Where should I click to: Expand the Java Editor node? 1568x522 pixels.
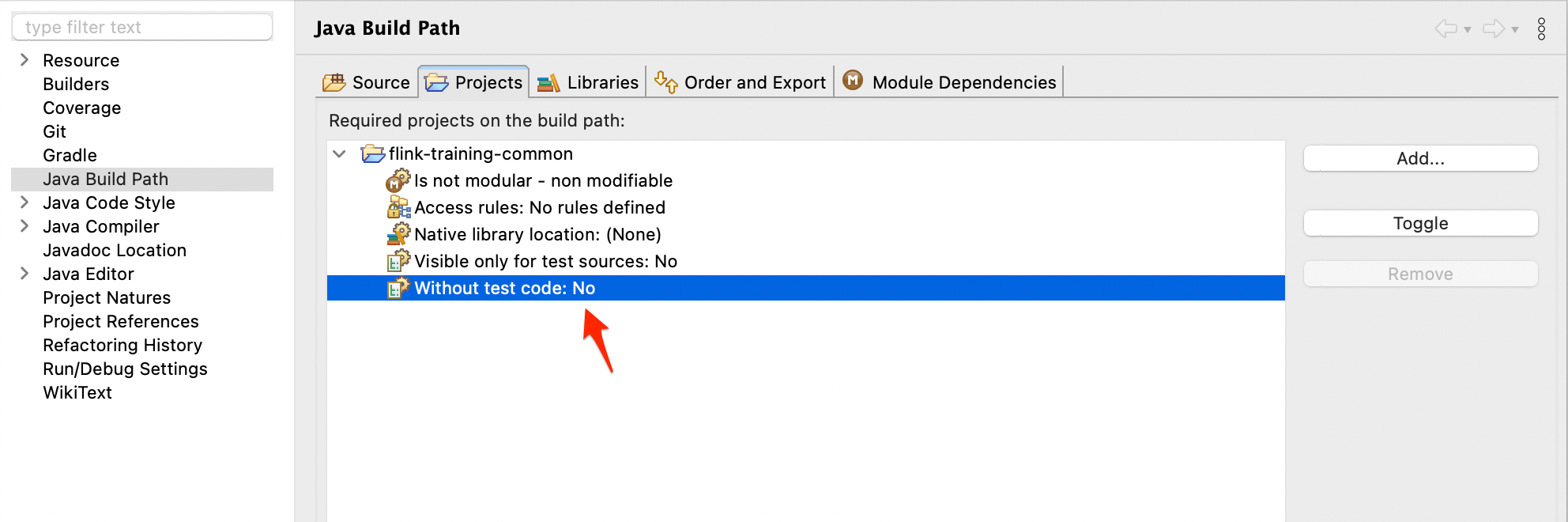24,273
